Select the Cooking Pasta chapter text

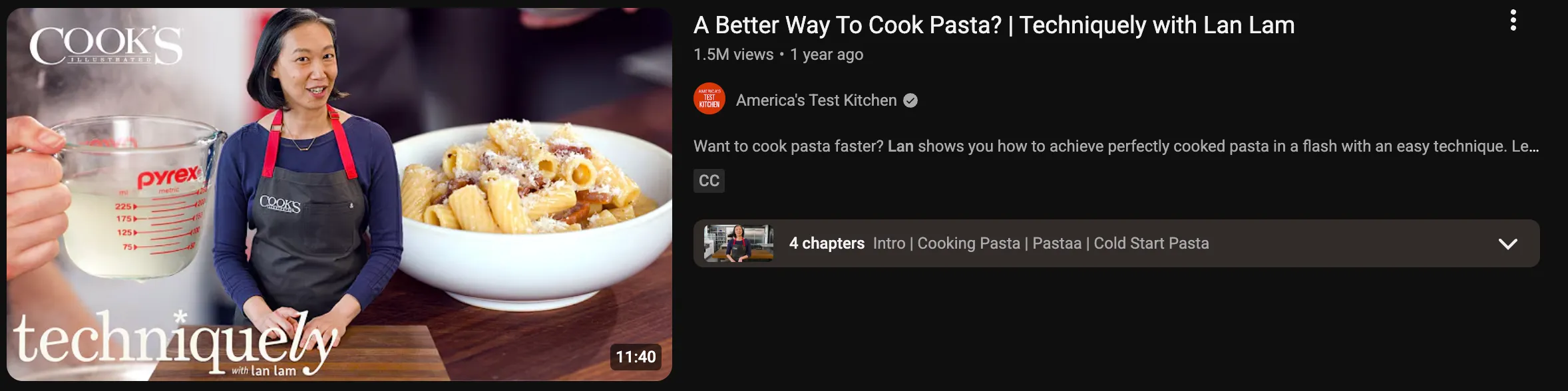968,243
